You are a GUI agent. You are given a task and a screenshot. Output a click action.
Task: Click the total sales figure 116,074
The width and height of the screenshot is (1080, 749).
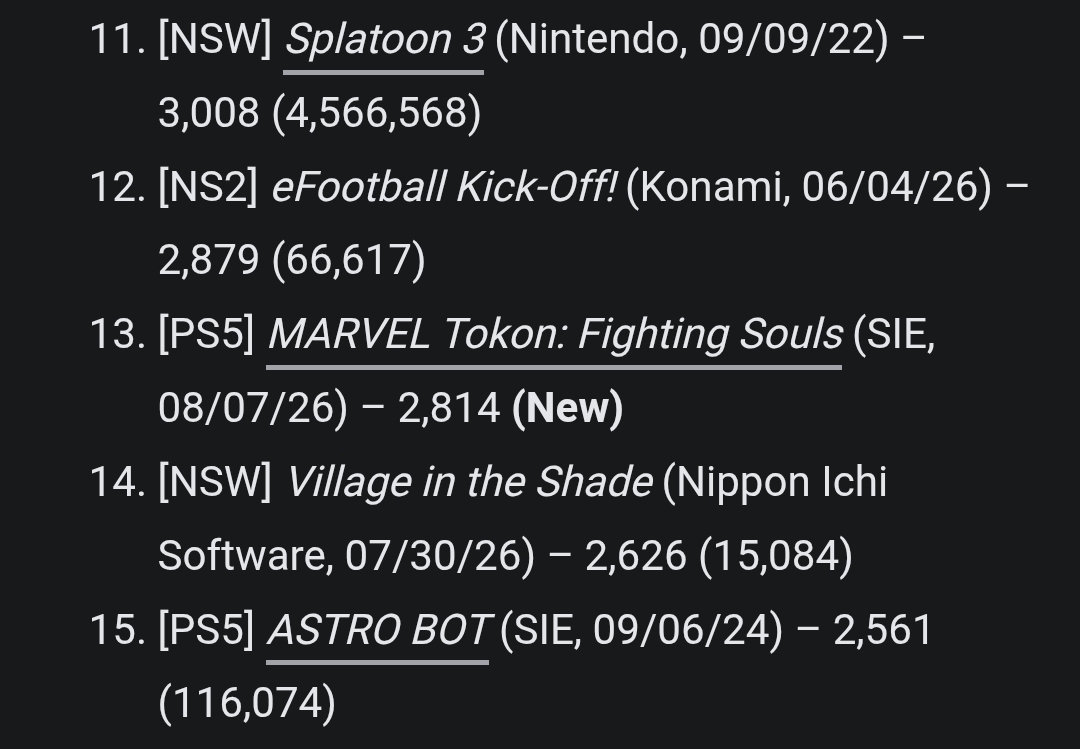pos(247,704)
